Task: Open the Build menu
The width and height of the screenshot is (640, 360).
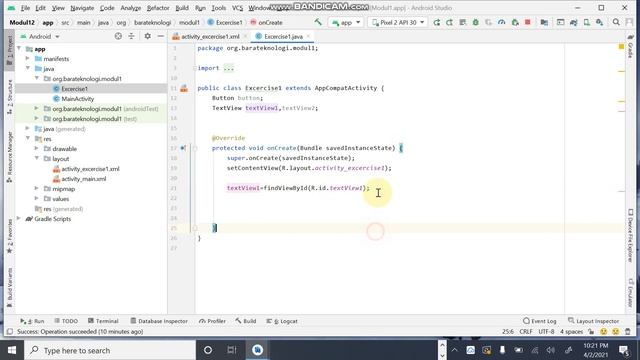Action: pyautogui.click(x=182, y=8)
